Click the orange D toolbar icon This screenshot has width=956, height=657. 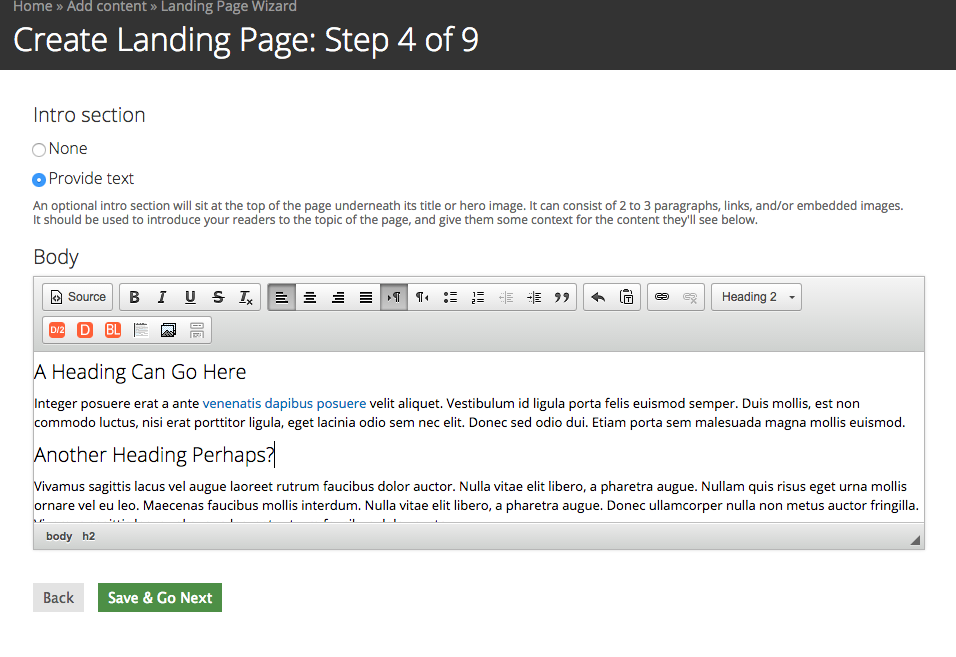85,330
